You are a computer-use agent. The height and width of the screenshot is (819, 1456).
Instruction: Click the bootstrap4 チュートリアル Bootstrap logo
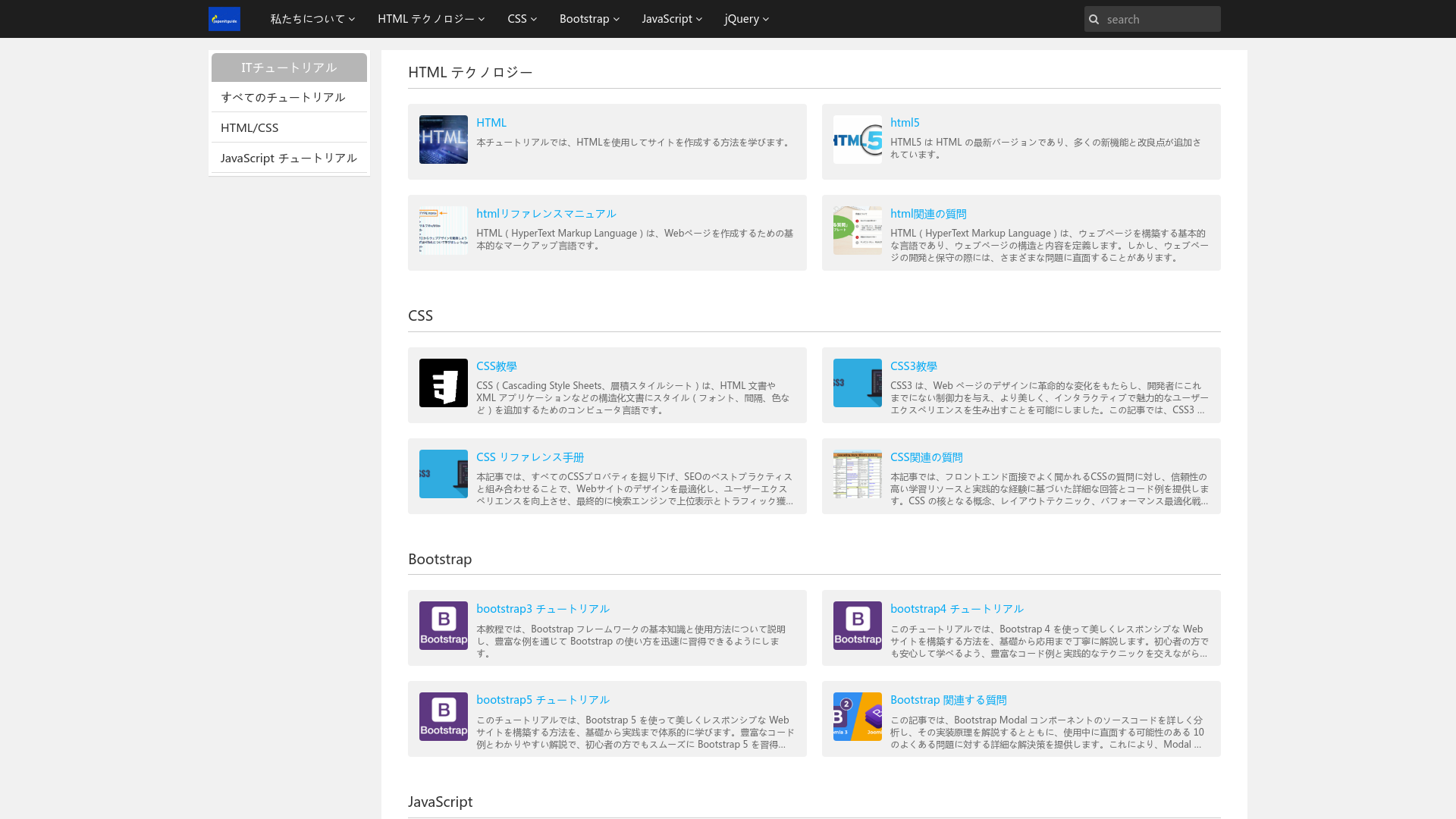(858, 626)
